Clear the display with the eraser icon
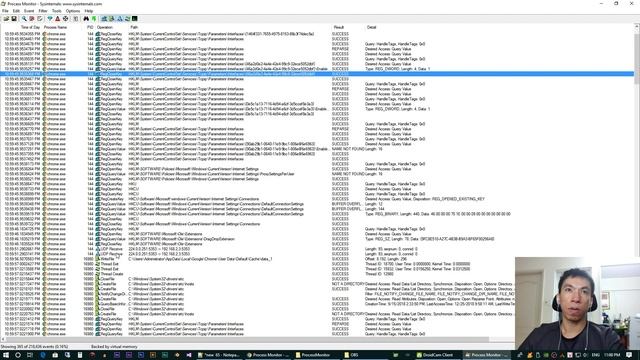Viewport: 640px width, 360px height. click(40, 19)
